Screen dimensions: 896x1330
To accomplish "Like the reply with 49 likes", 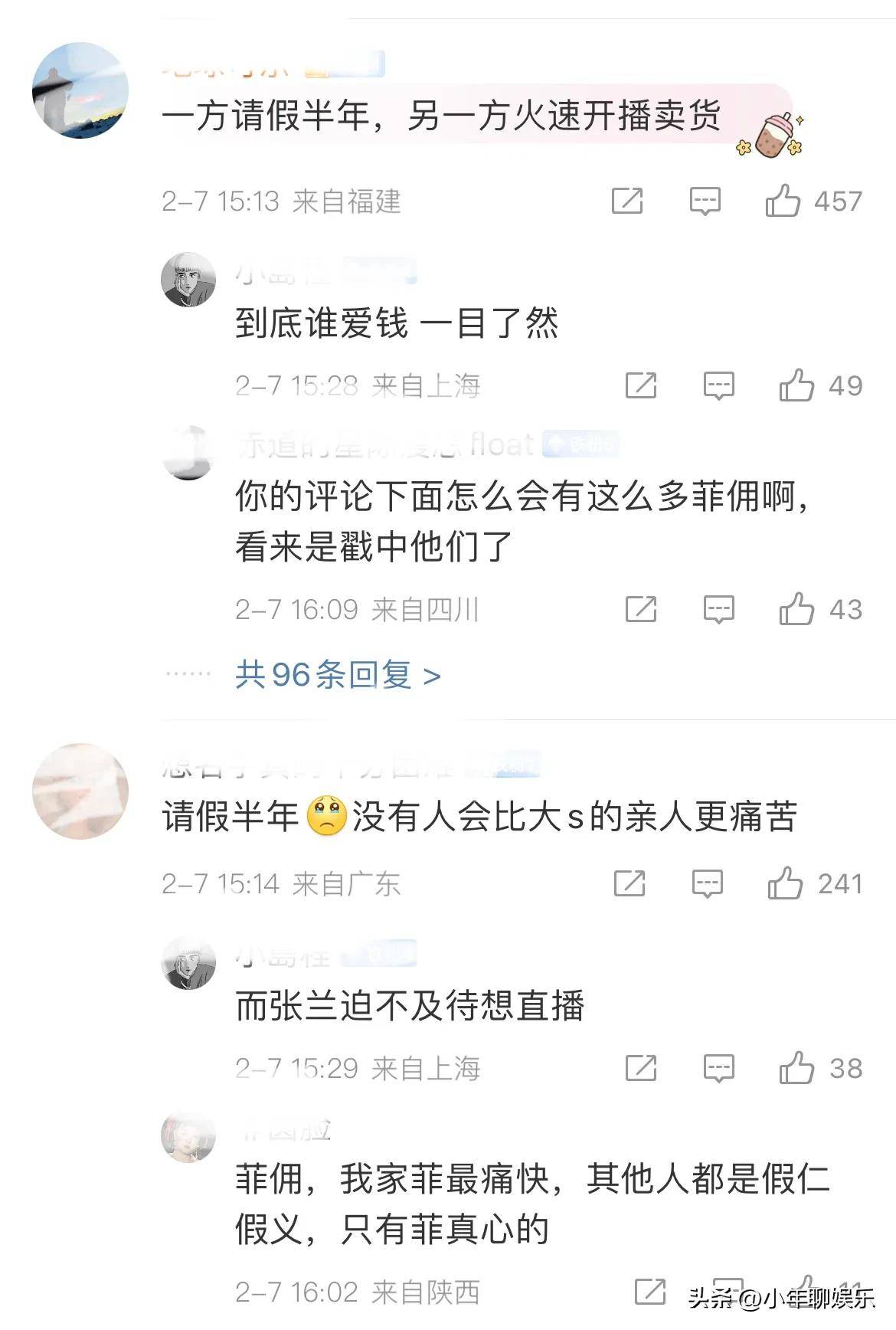I will tap(796, 385).
